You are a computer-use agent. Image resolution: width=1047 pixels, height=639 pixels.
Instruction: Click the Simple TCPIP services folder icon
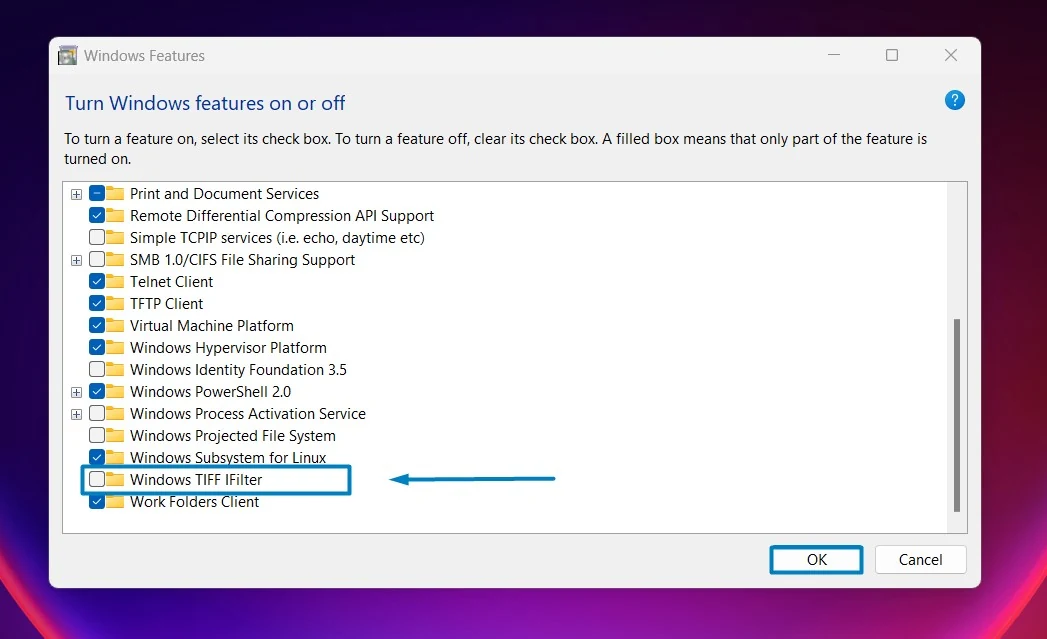[x=115, y=237]
